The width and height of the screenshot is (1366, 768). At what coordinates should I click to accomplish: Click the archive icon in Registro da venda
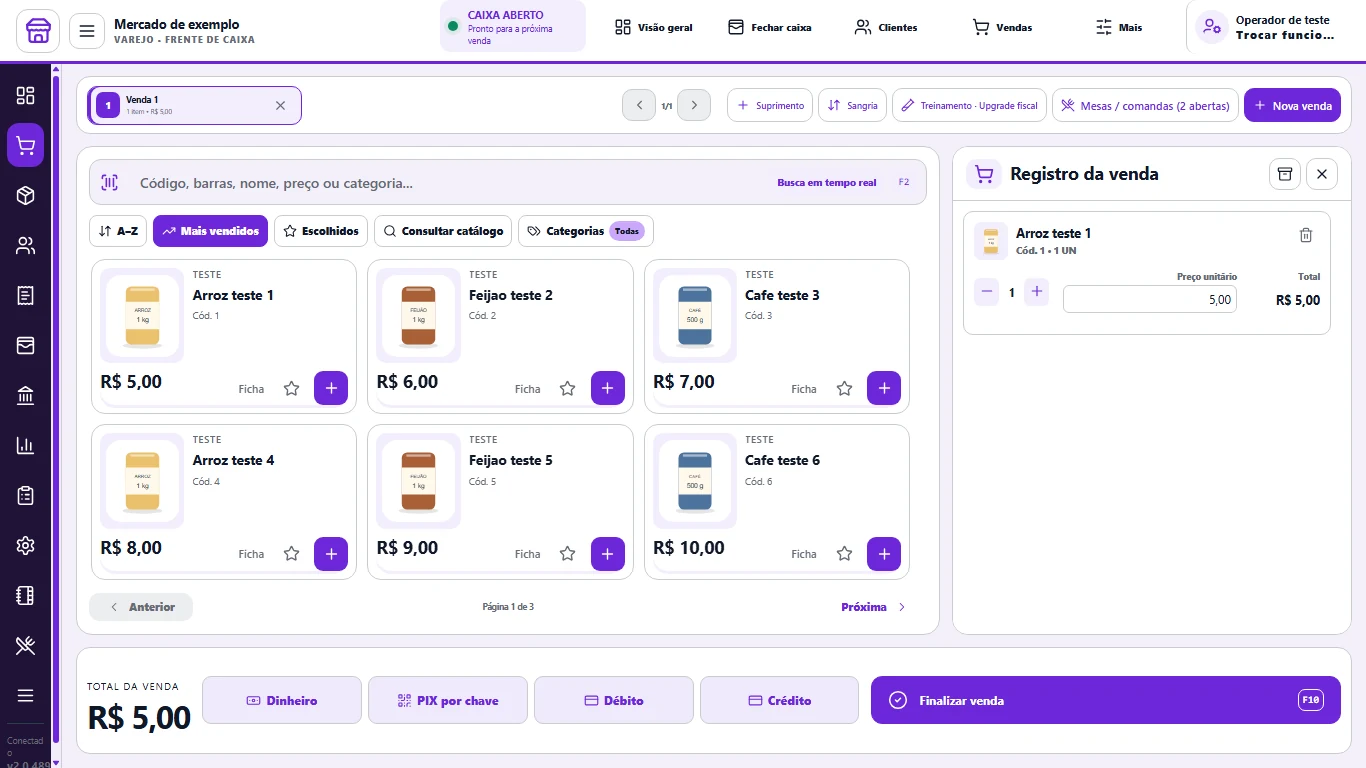[x=1285, y=174]
